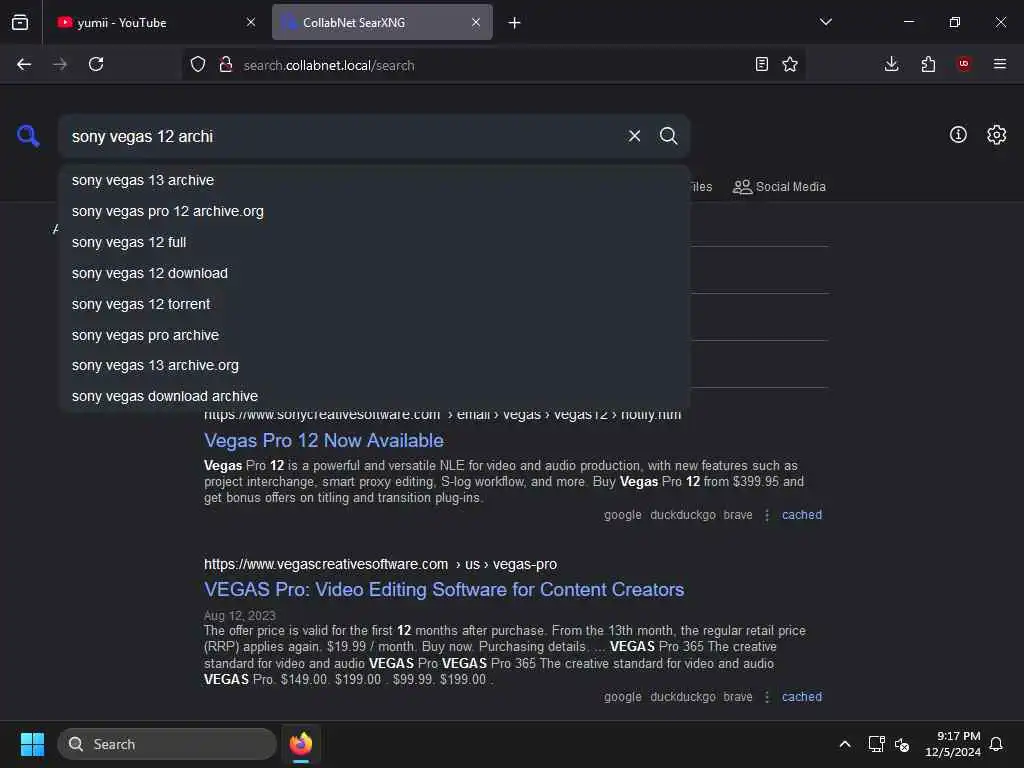
Task: Select suggestion 'sony vegas 12 torrent'
Action: [x=374, y=304]
